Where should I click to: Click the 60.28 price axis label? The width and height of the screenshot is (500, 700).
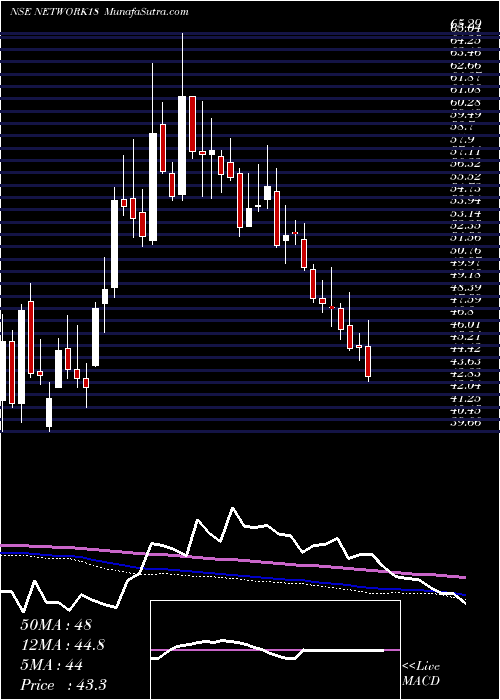(465, 102)
